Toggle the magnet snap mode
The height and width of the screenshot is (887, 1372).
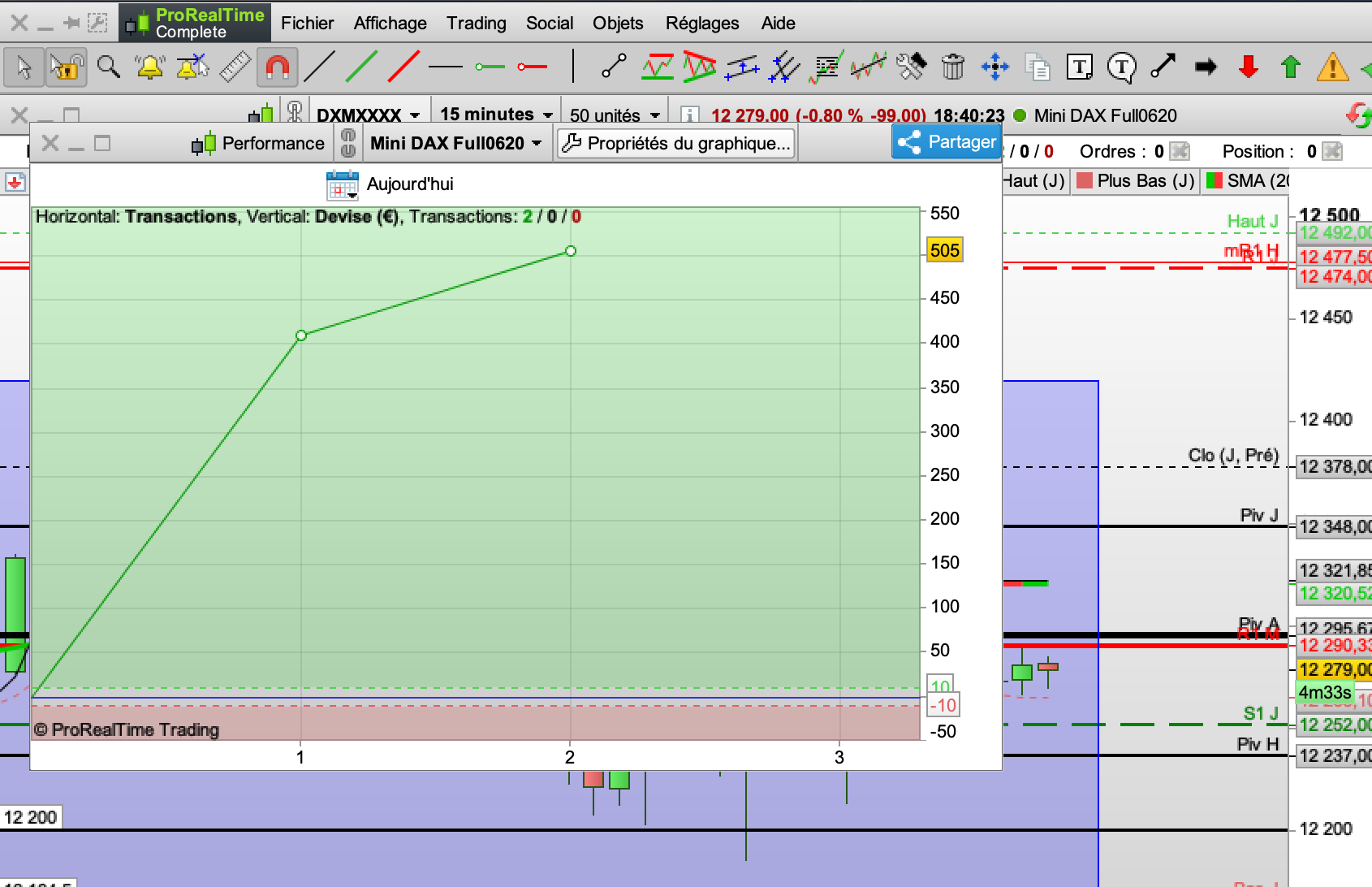click(277, 67)
